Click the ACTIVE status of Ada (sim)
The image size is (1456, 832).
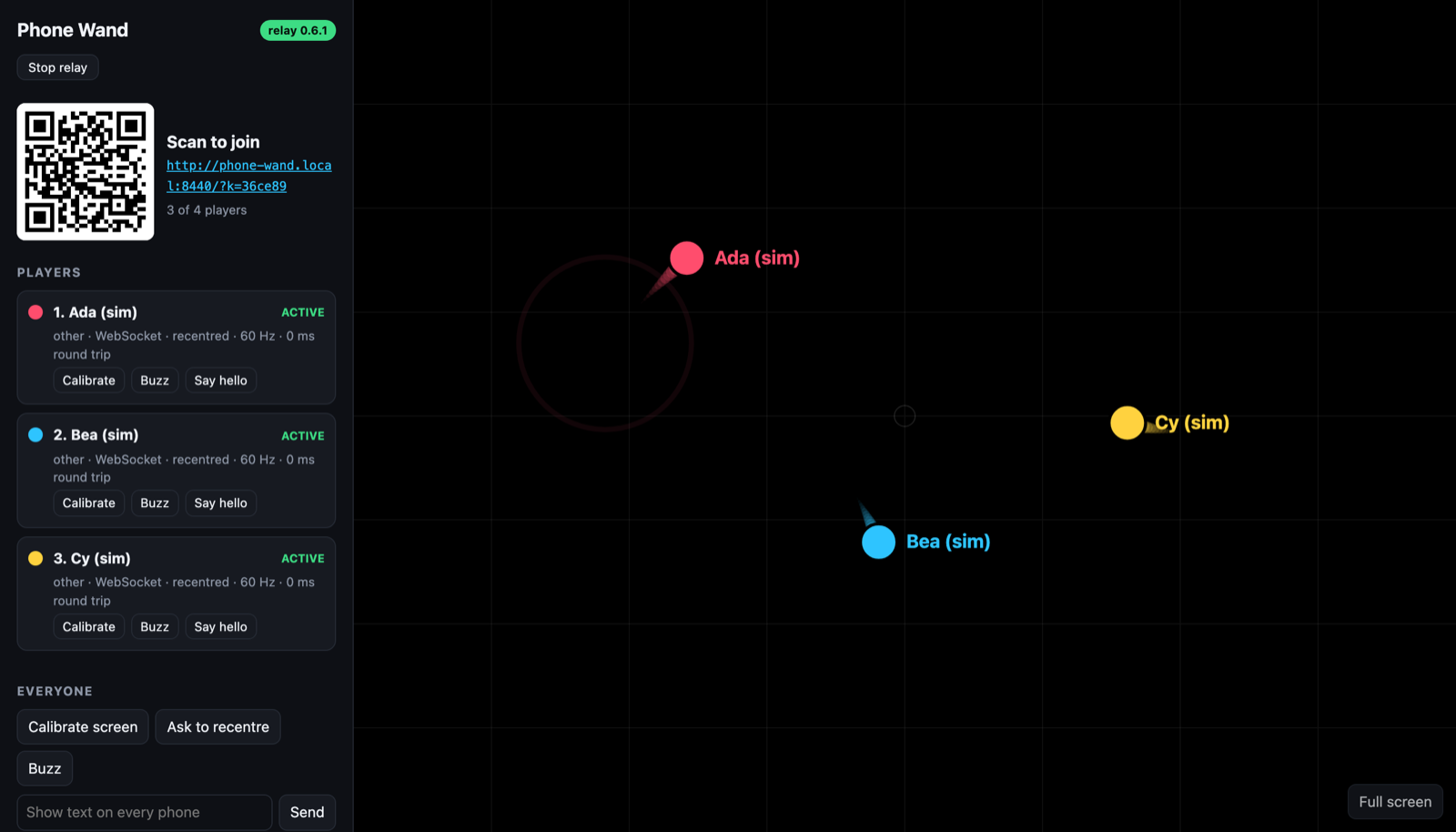(x=303, y=312)
